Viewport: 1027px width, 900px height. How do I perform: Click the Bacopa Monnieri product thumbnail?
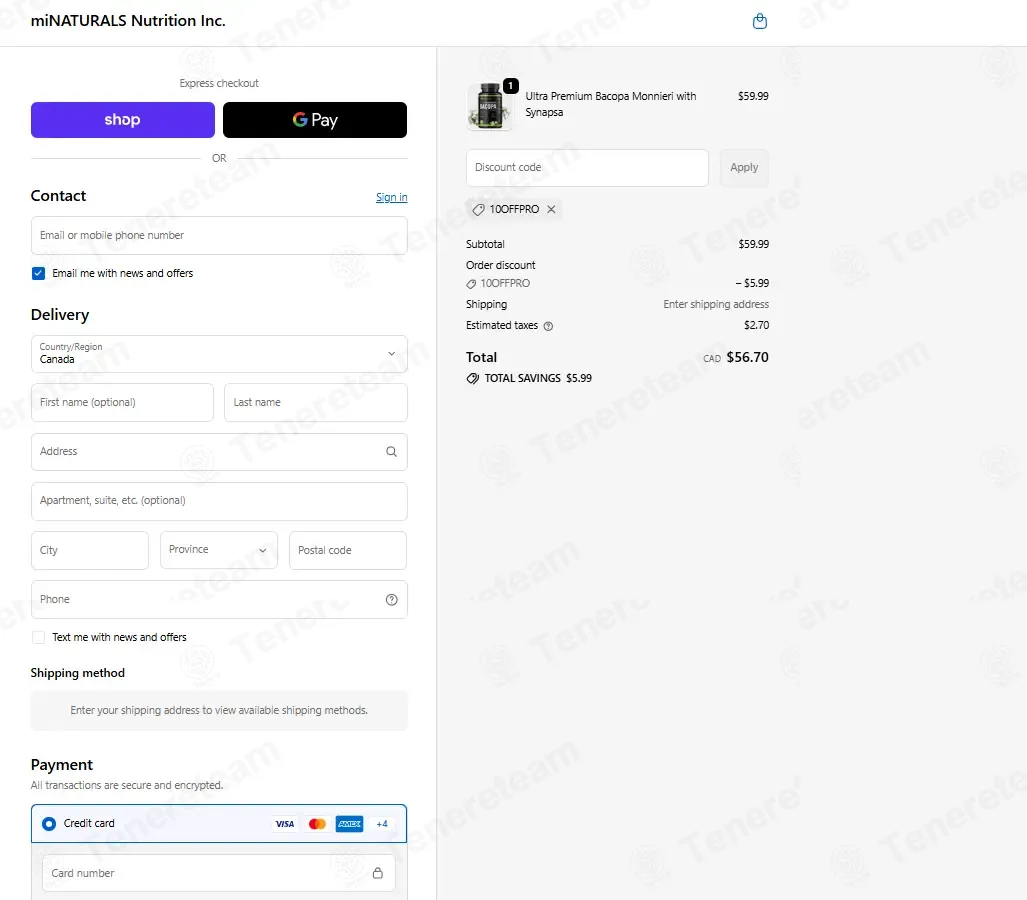[489, 107]
